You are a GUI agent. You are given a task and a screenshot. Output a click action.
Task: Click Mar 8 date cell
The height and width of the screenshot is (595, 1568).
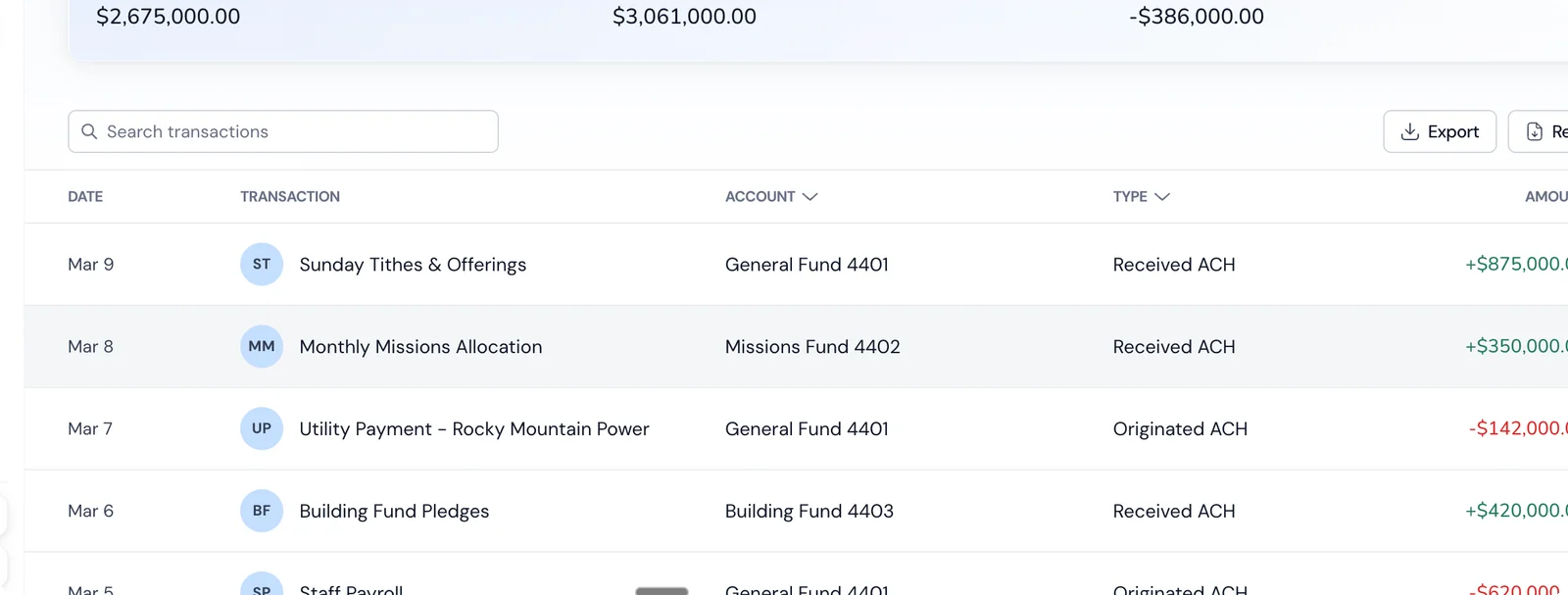[91, 347]
